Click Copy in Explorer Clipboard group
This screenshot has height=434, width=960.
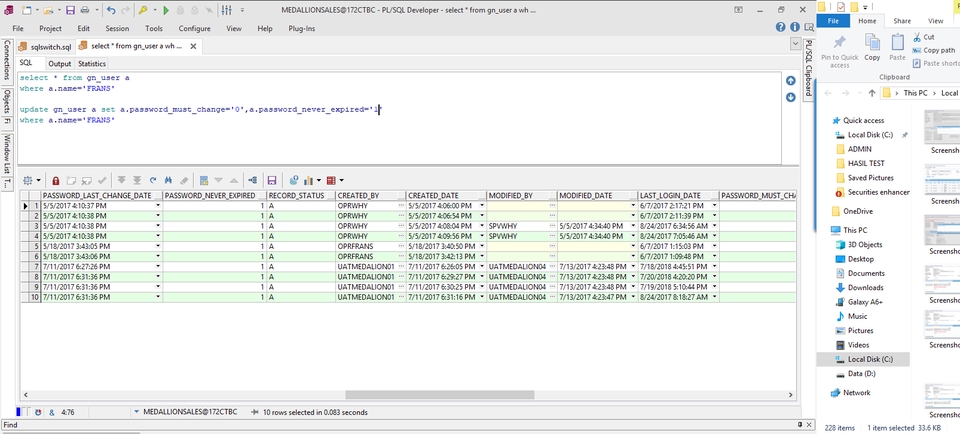[x=872, y=47]
